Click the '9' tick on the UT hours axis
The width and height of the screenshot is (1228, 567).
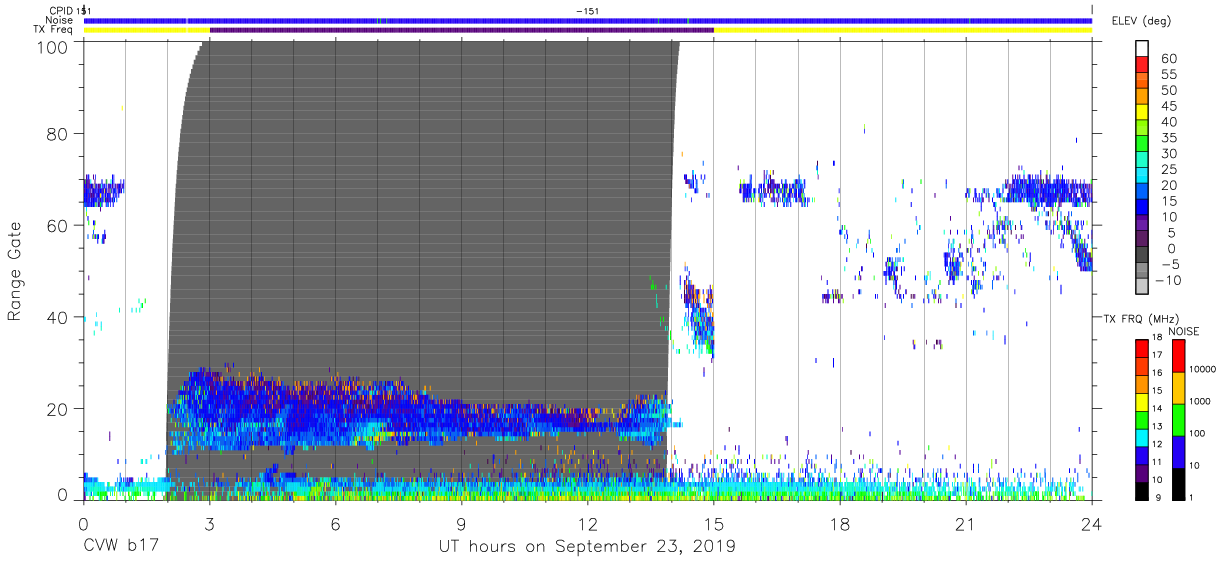(461, 524)
